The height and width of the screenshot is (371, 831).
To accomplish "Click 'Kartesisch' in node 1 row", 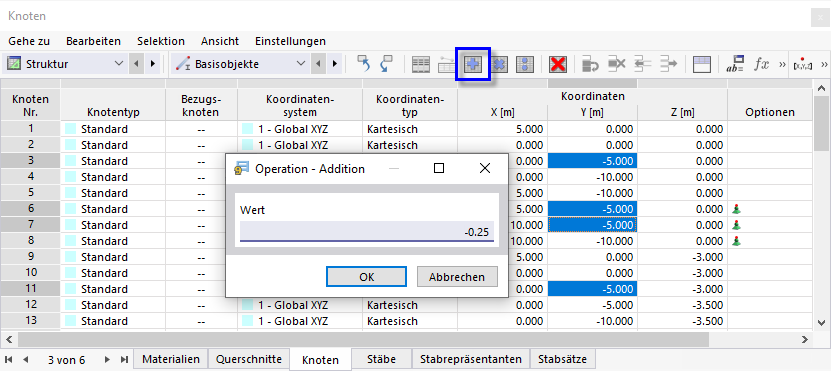I will (392, 129).
